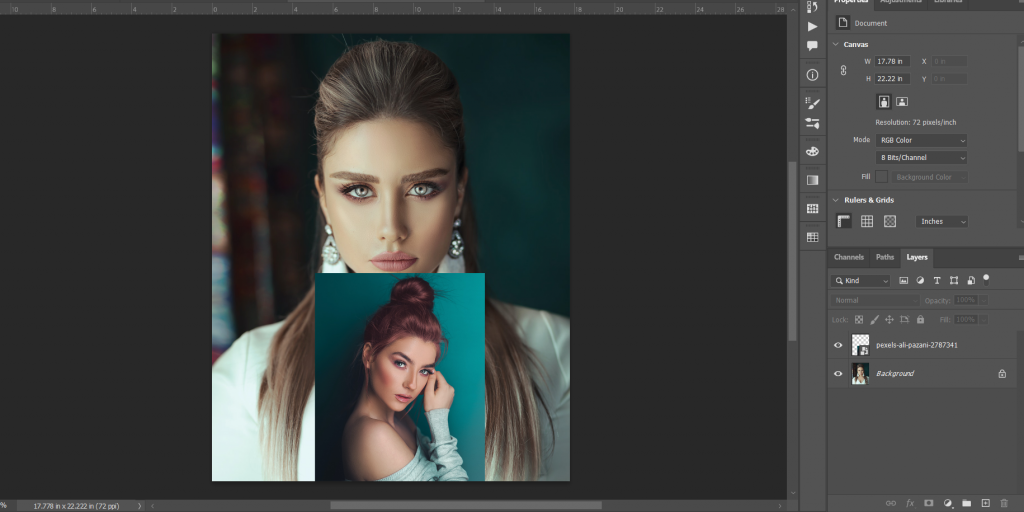Image resolution: width=1024 pixels, height=512 pixels.
Task: Open the Background Color fill dropdown
Action: (x=930, y=178)
